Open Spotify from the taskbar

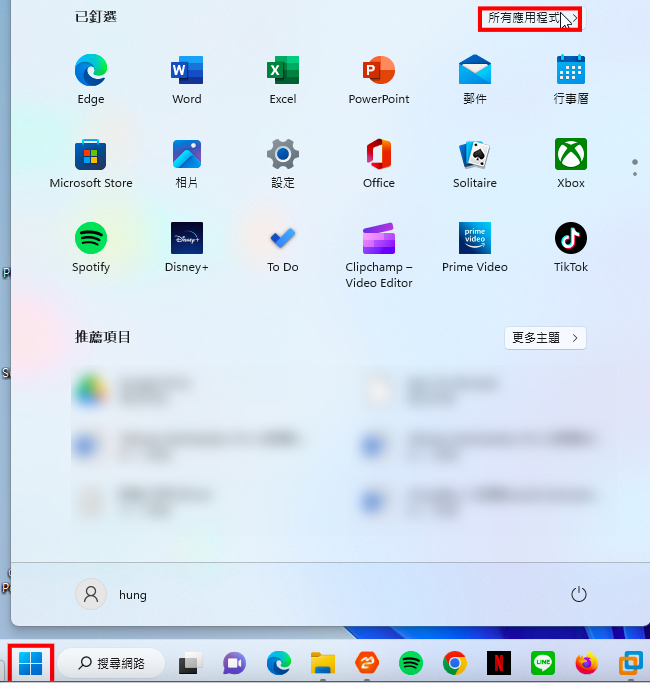click(411, 663)
